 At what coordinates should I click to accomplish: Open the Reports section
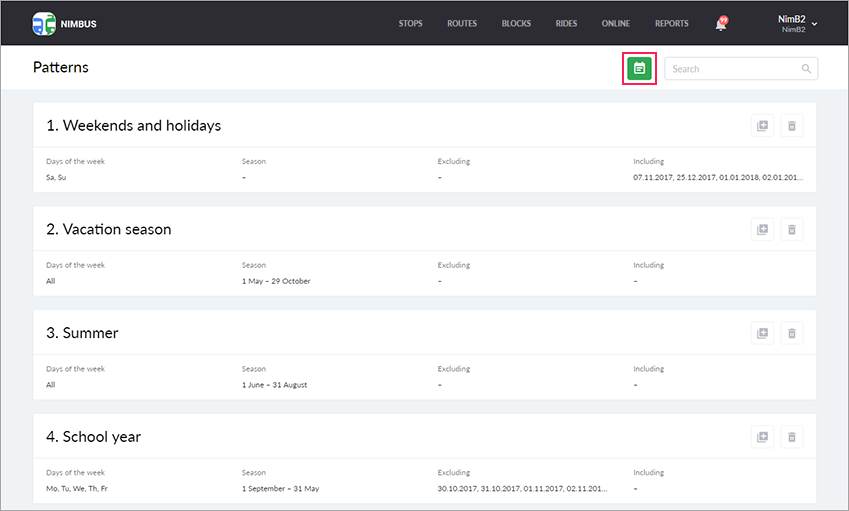[x=671, y=24]
